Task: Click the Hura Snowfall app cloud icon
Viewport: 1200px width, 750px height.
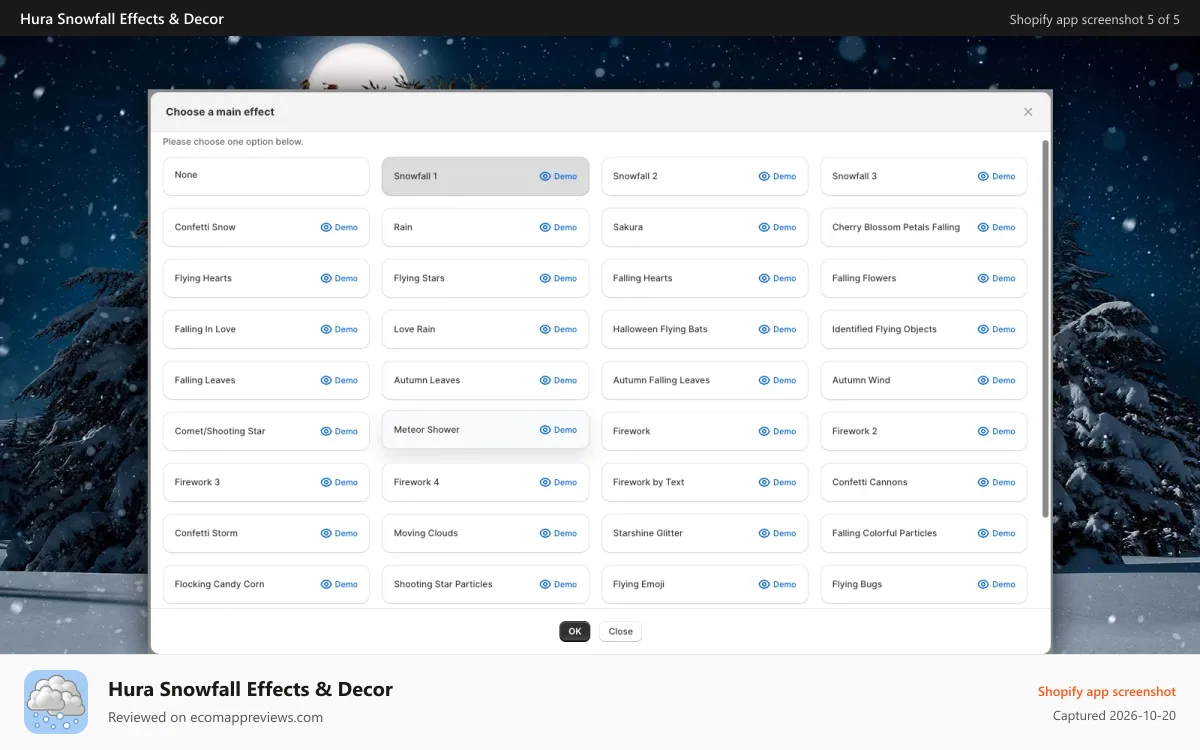Action: tap(56, 702)
